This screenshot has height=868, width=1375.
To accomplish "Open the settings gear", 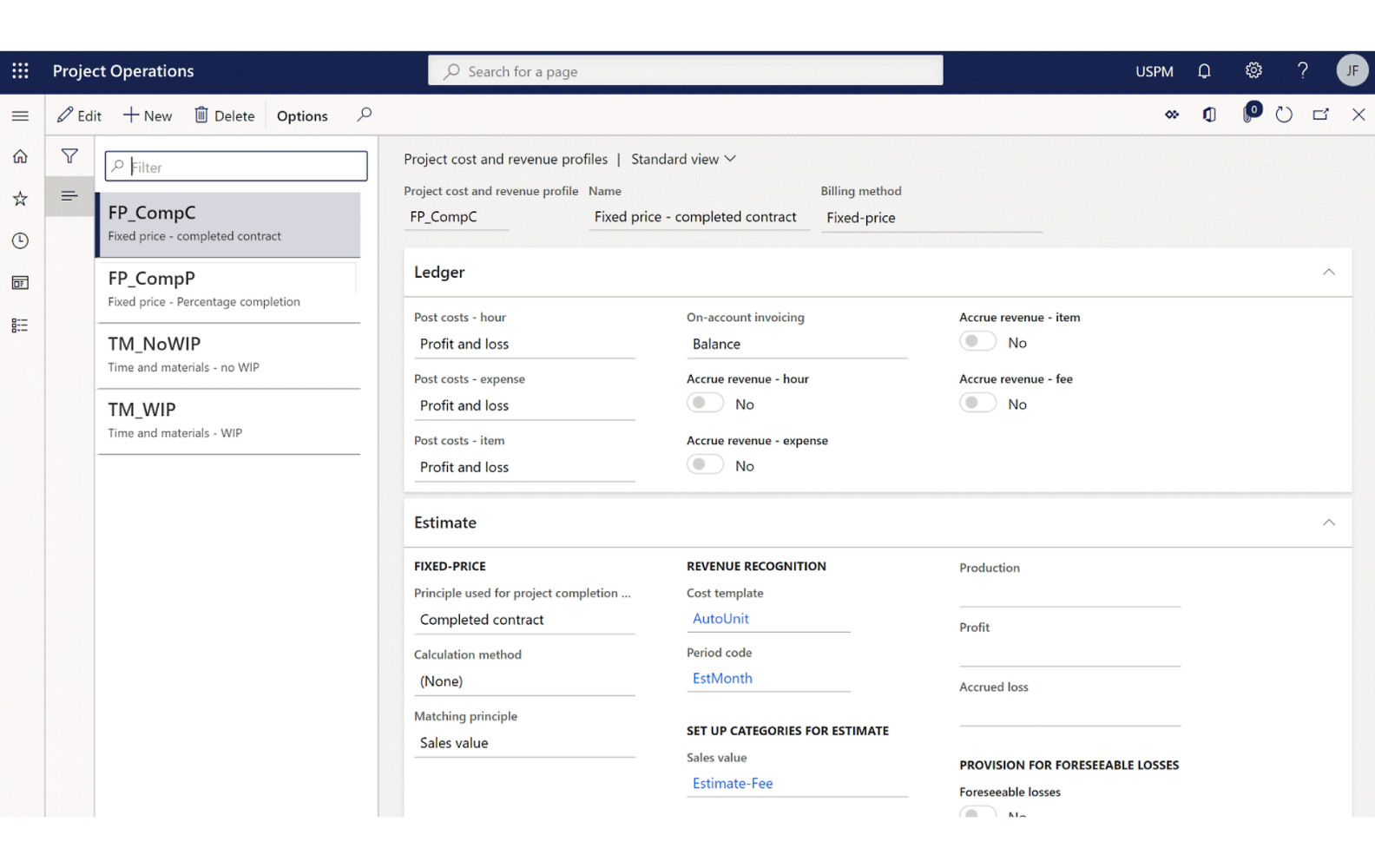I will tap(1253, 71).
